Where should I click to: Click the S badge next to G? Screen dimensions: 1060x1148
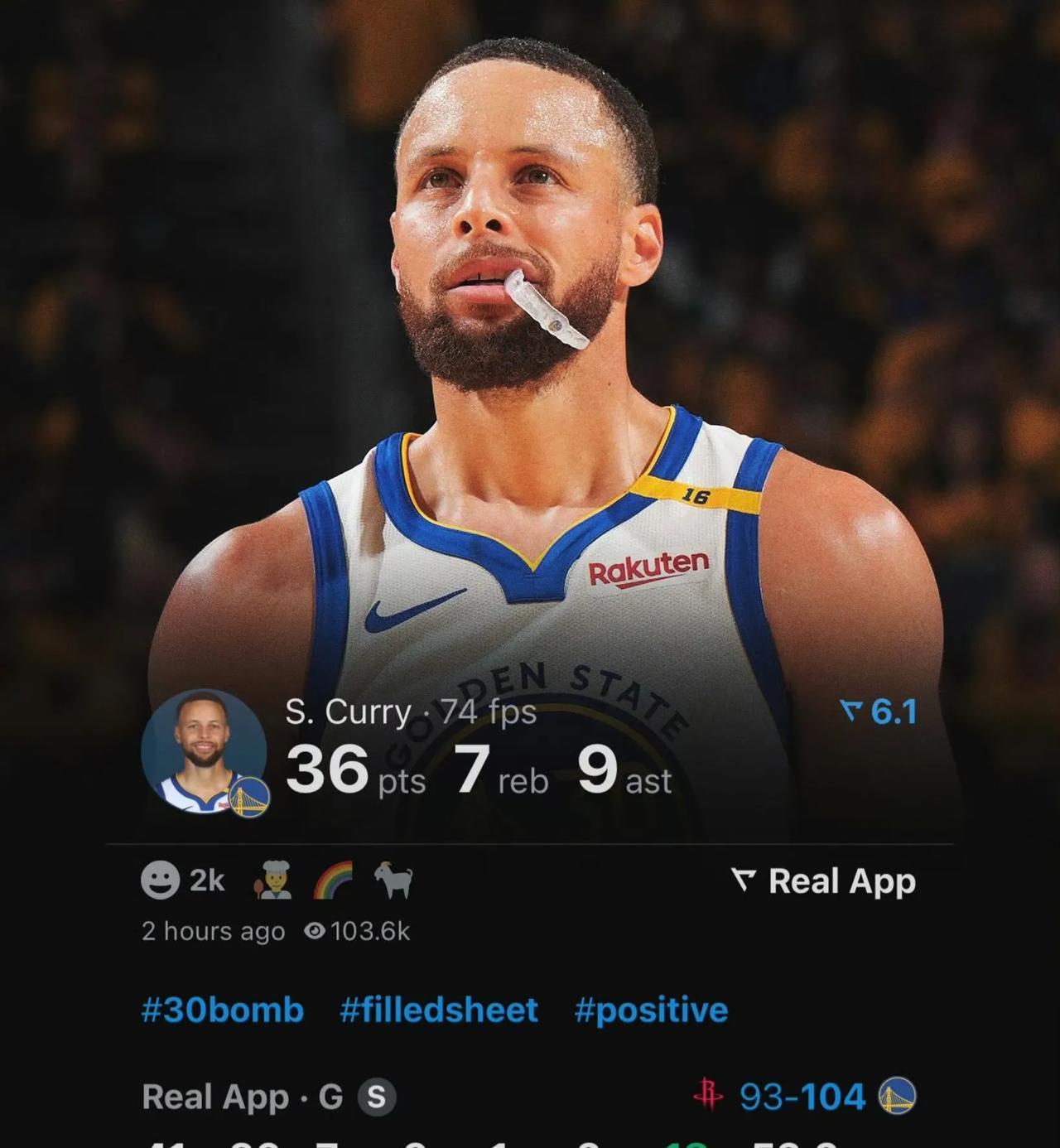377,1097
